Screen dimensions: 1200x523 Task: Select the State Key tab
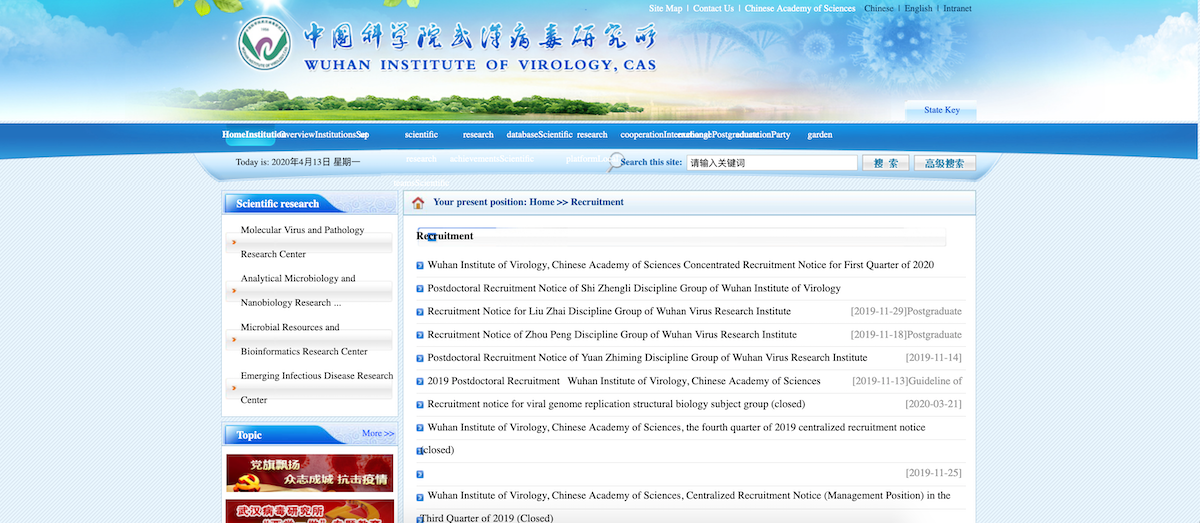click(x=941, y=110)
